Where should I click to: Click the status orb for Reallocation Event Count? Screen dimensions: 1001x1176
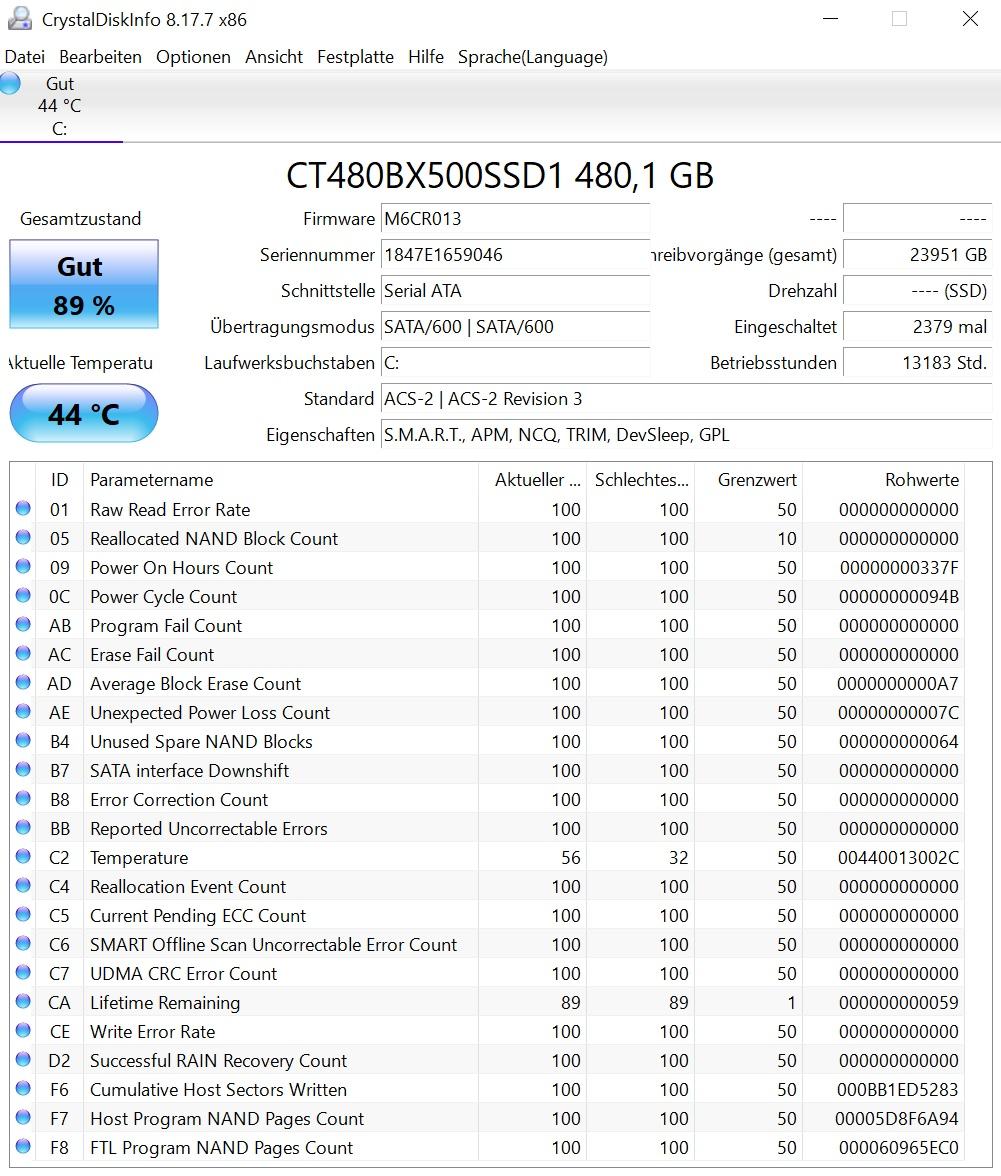pos(23,886)
